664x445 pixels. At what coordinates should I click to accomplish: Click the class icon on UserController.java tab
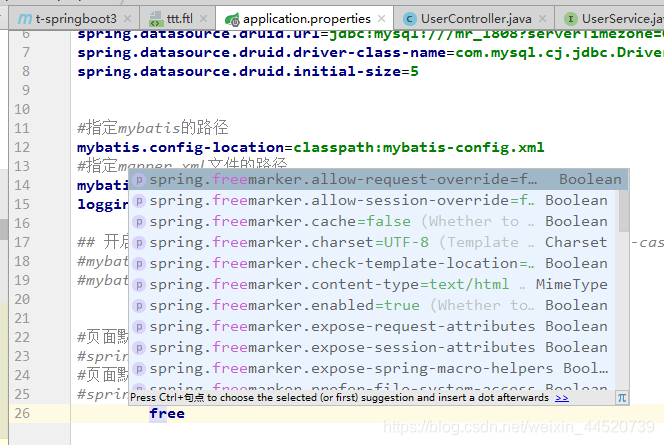pyautogui.click(x=409, y=19)
